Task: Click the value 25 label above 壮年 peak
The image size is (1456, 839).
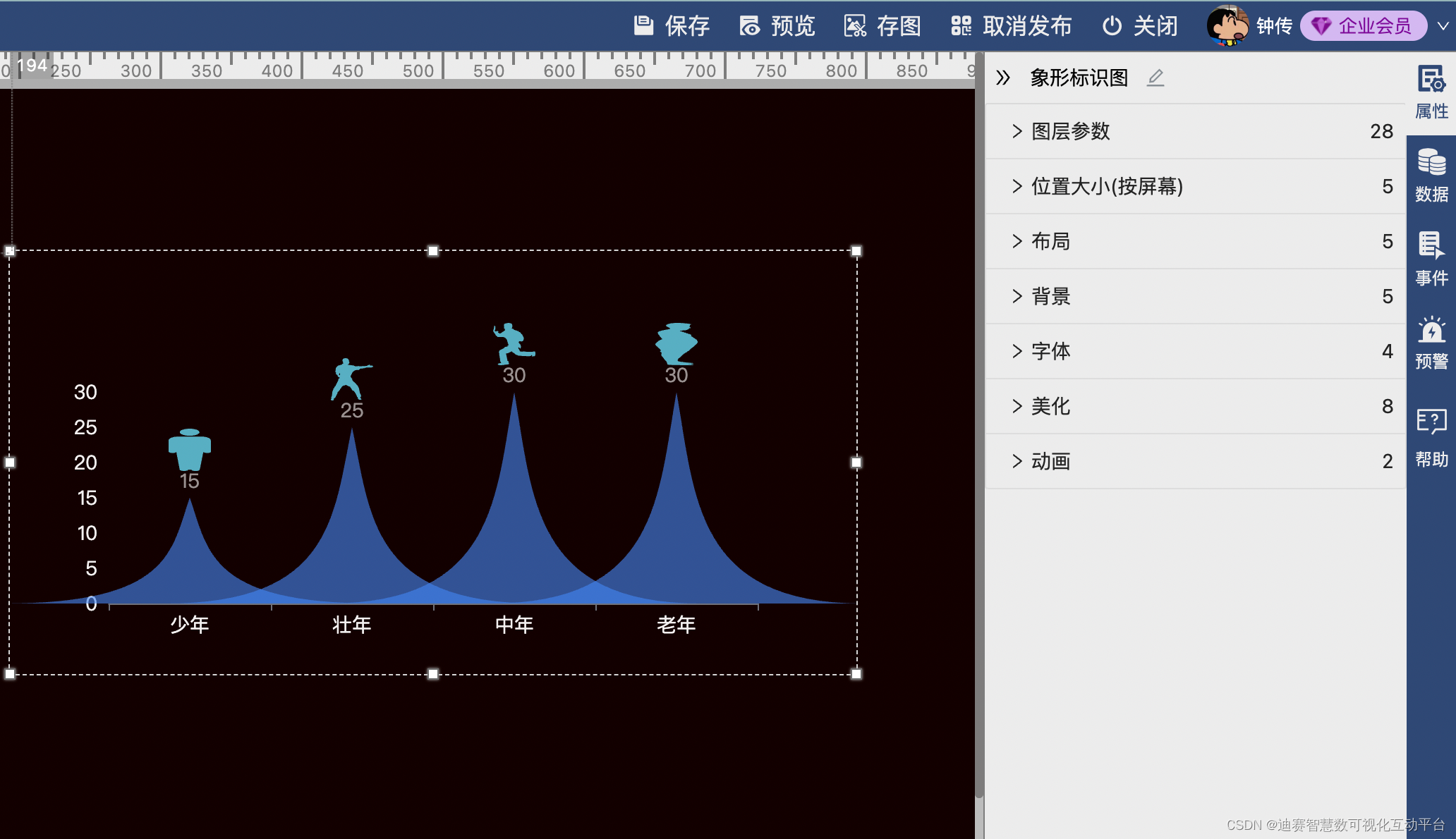Action: [x=352, y=410]
